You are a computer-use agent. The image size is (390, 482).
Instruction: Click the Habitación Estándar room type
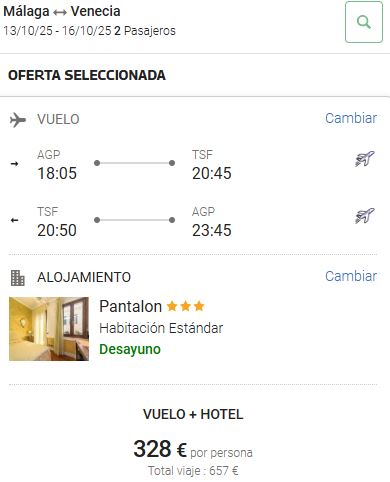161,328
